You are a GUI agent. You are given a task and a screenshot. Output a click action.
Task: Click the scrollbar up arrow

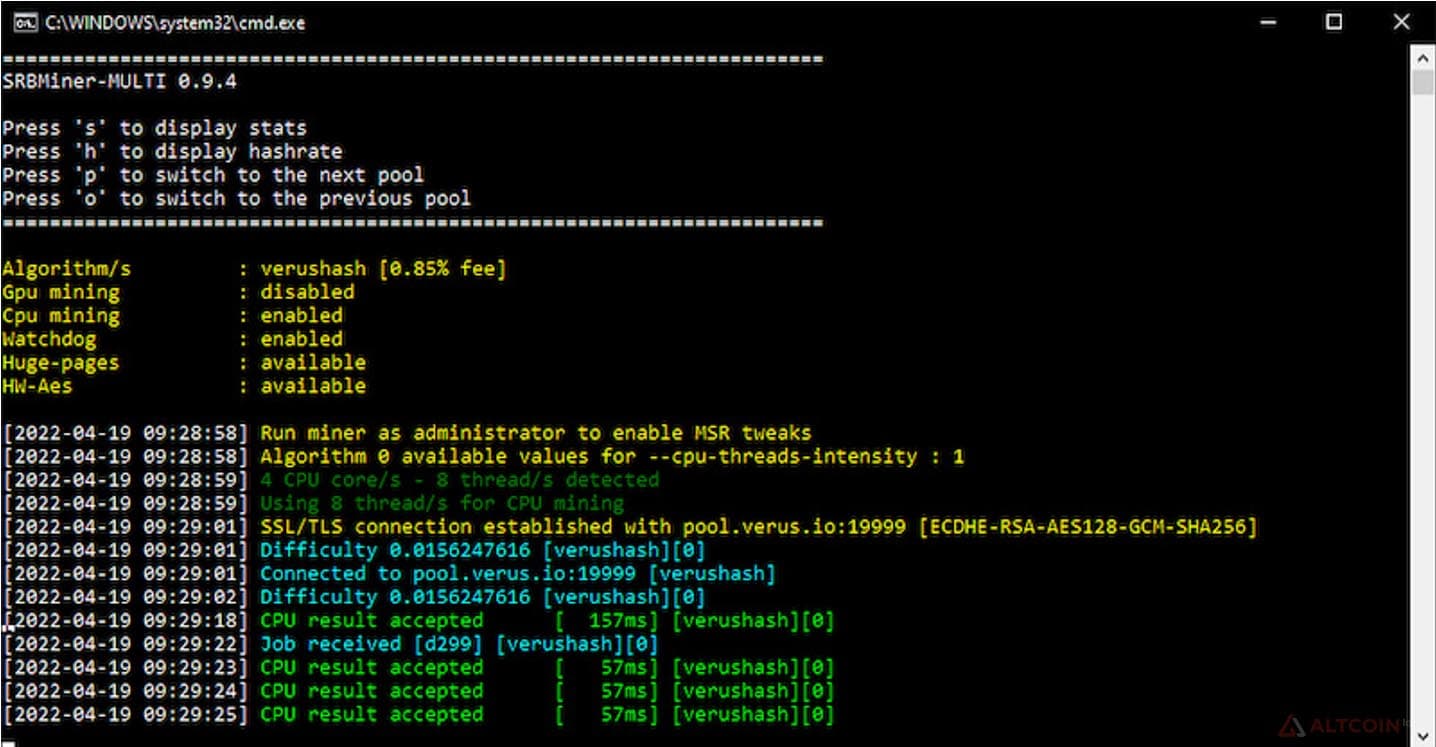tap(1423, 56)
